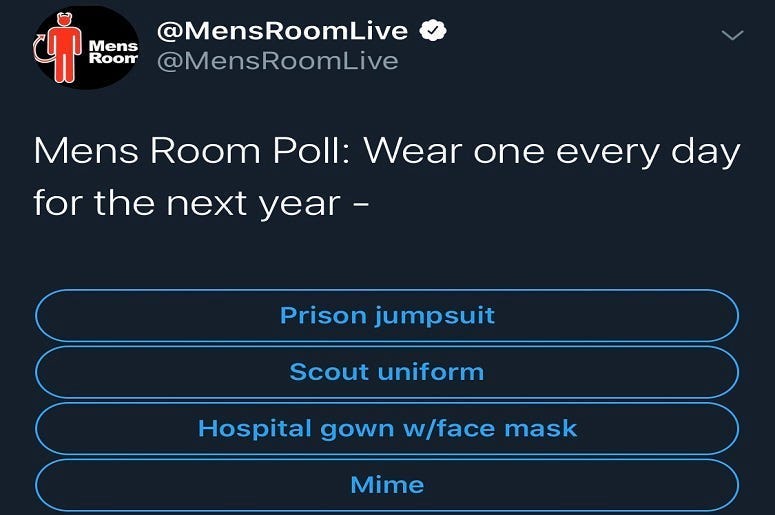Click the red devil figure logo
775x515 pixels.
pyautogui.click(x=64, y=52)
